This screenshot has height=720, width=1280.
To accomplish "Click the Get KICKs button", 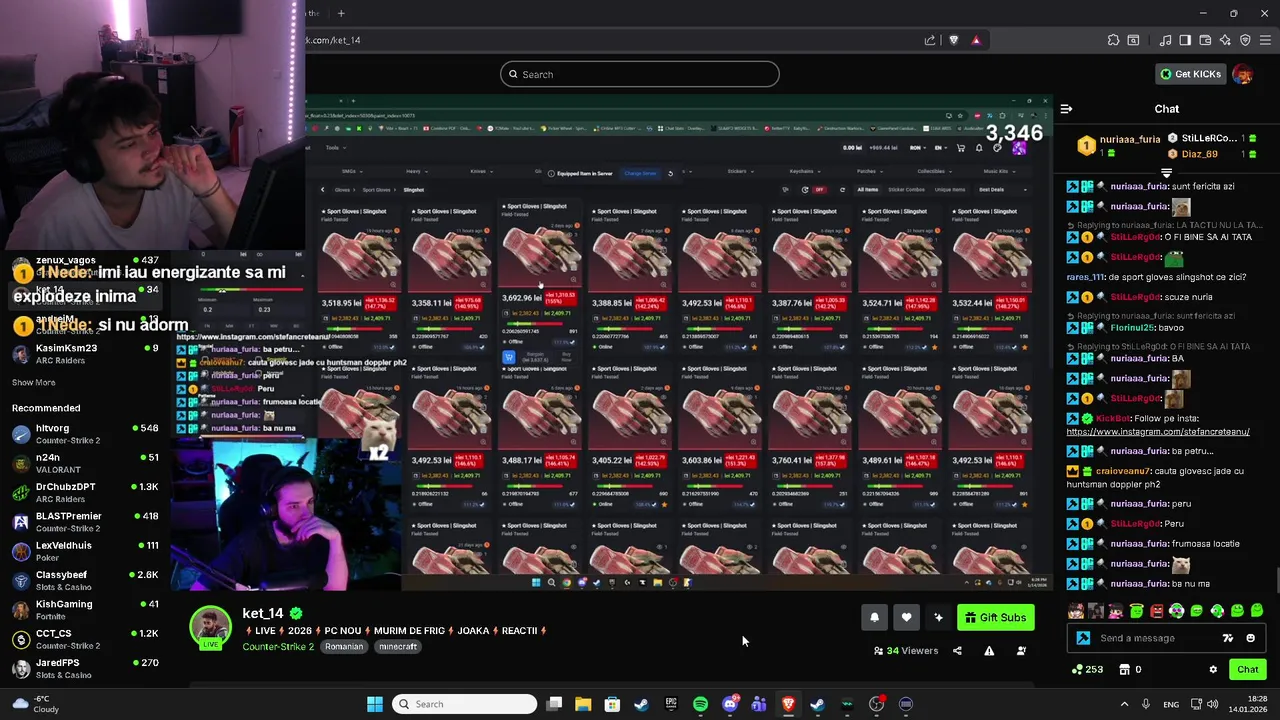I will point(1190,74).
